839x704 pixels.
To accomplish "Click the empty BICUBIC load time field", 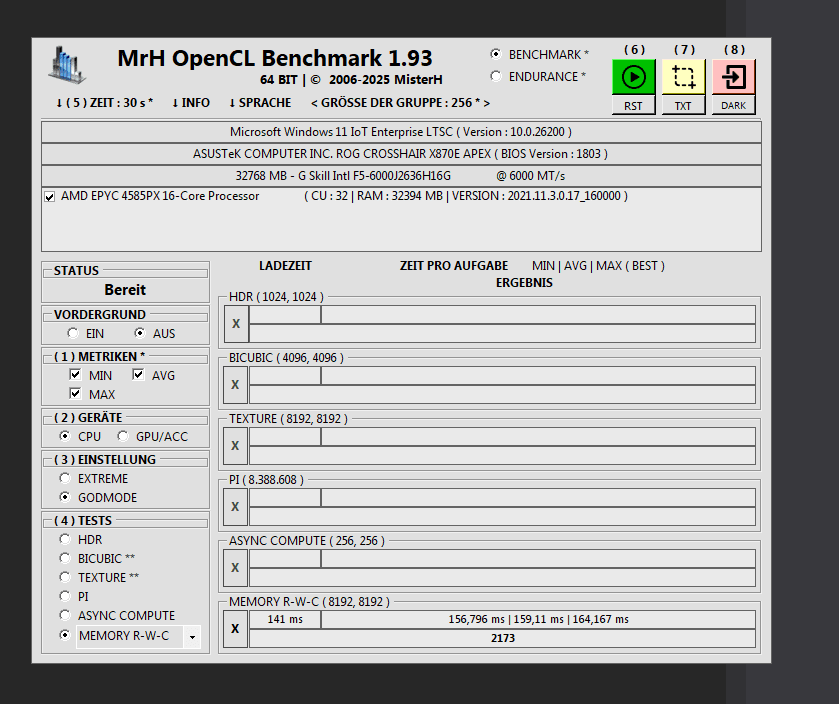I will point(285,376).
